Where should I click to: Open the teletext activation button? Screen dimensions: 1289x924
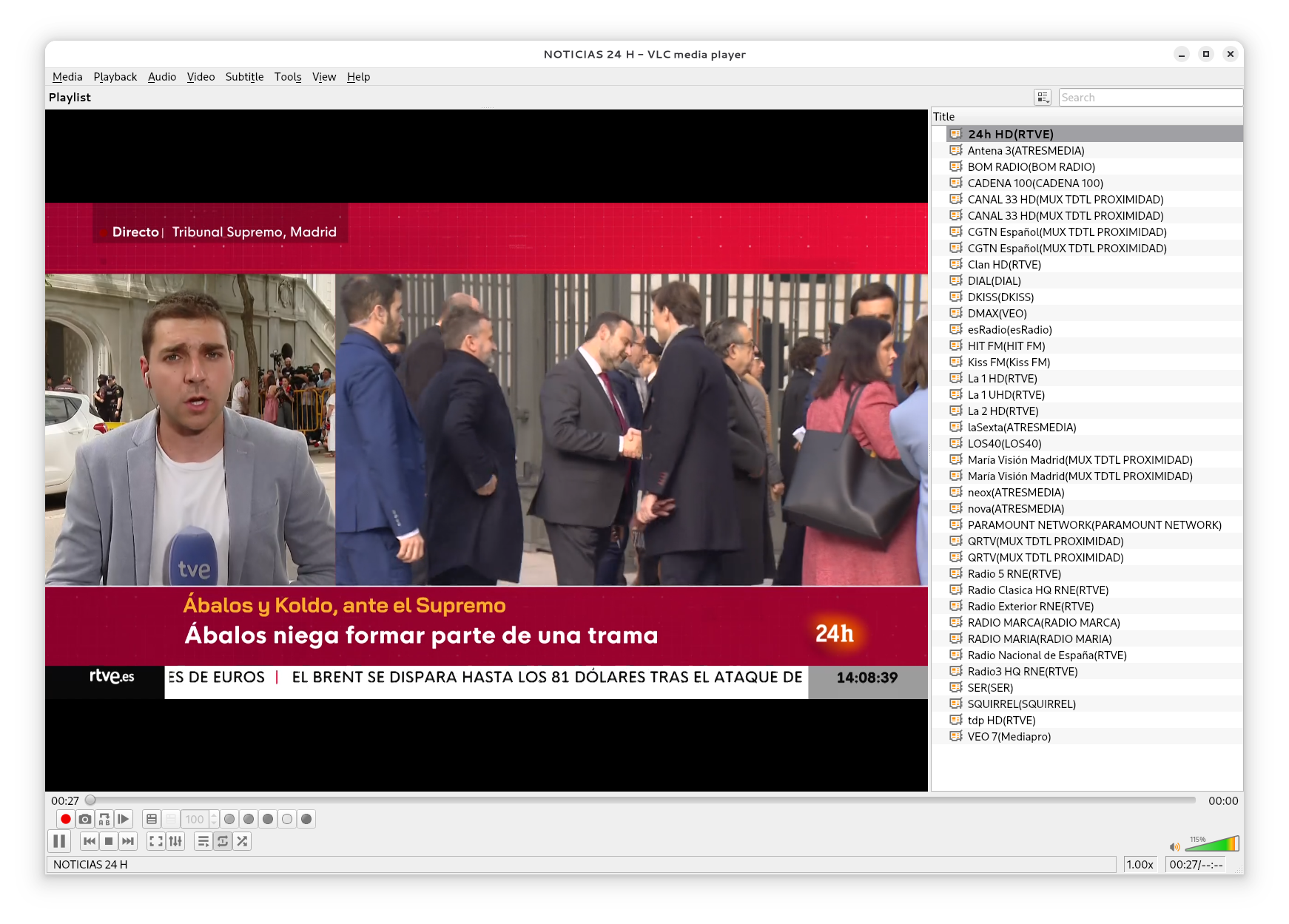pos(152,819)
